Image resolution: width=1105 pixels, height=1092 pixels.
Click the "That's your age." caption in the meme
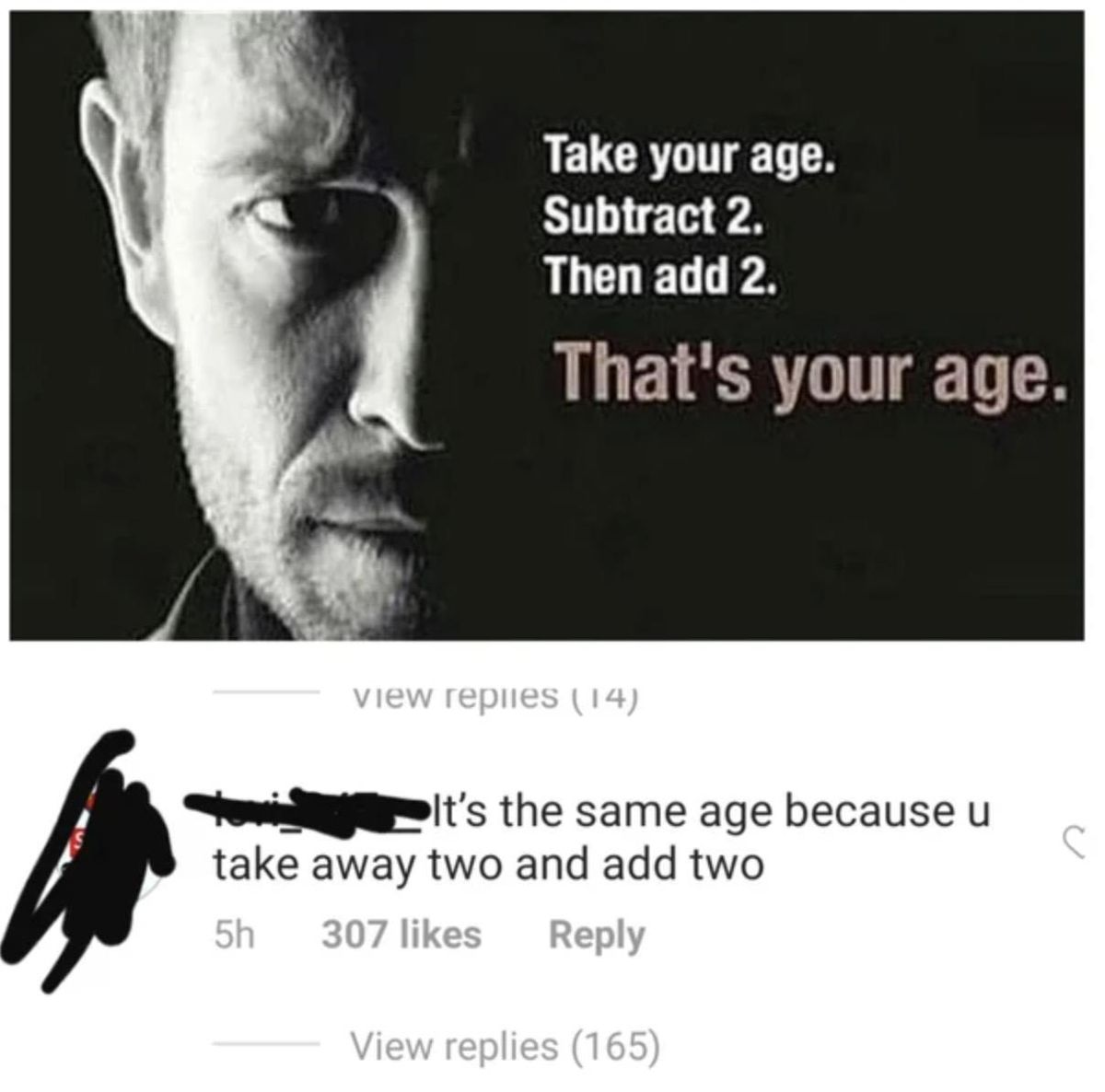tap(814, 373)
